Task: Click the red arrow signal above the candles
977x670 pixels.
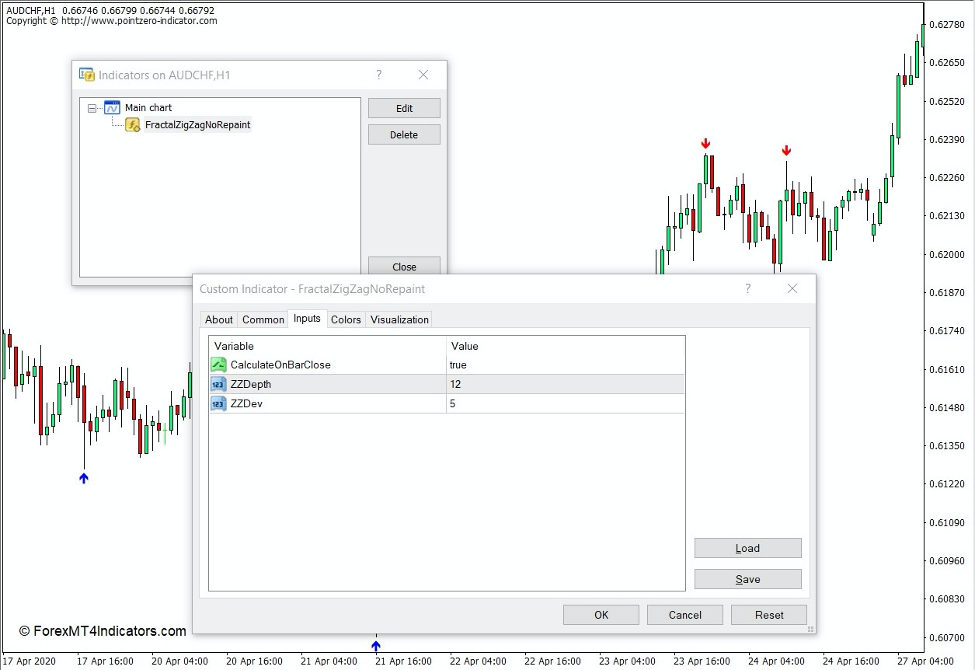Action: click(706, 145)
